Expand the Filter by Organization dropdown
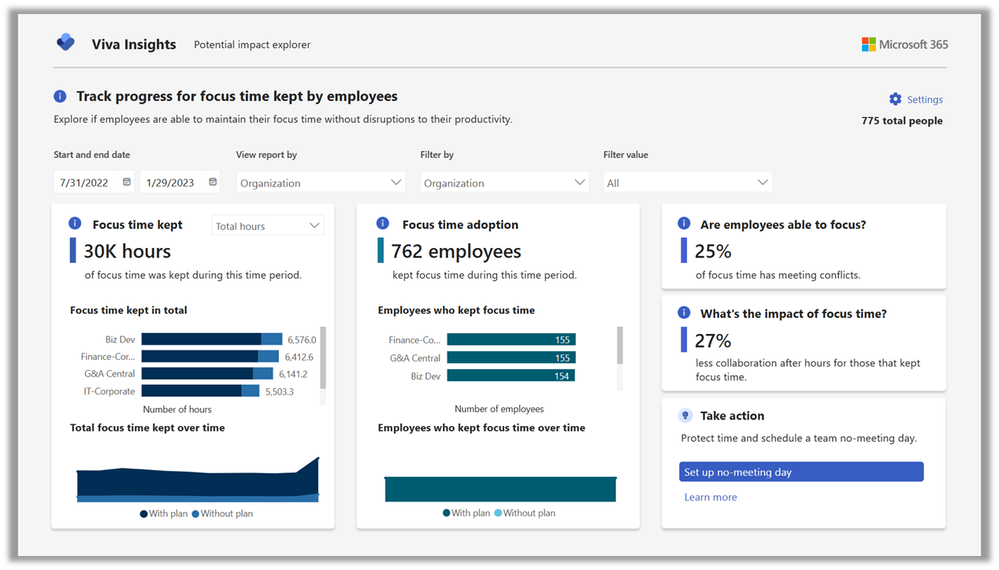Screen dimensions: 999x570 point(504,183)
